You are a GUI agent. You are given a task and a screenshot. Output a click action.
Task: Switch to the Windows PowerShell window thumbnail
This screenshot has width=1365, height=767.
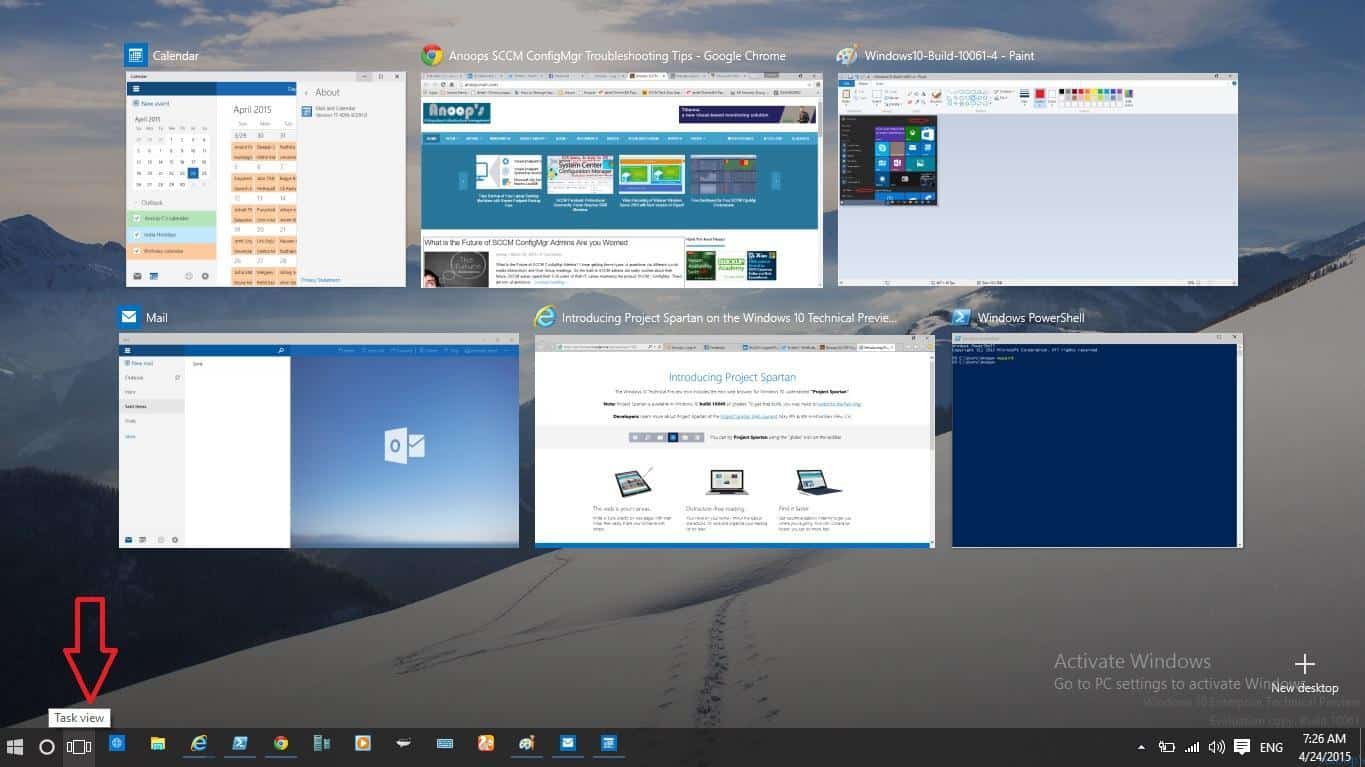(1097, 441)
